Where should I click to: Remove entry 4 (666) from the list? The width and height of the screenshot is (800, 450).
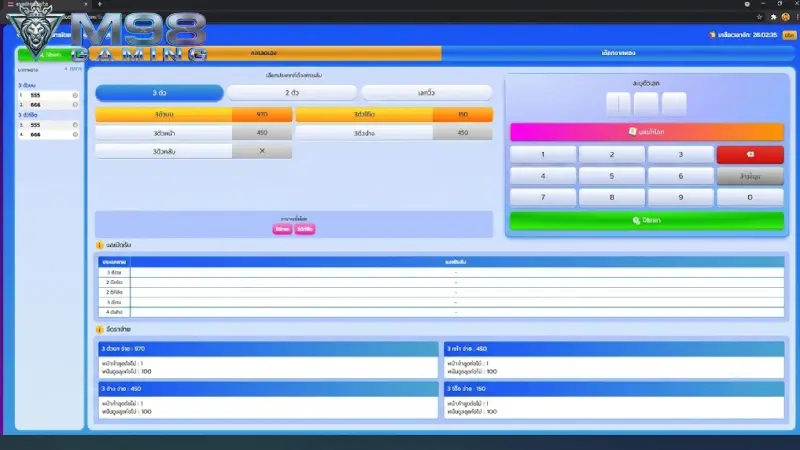pyautogui.click(x=75, y=135)
